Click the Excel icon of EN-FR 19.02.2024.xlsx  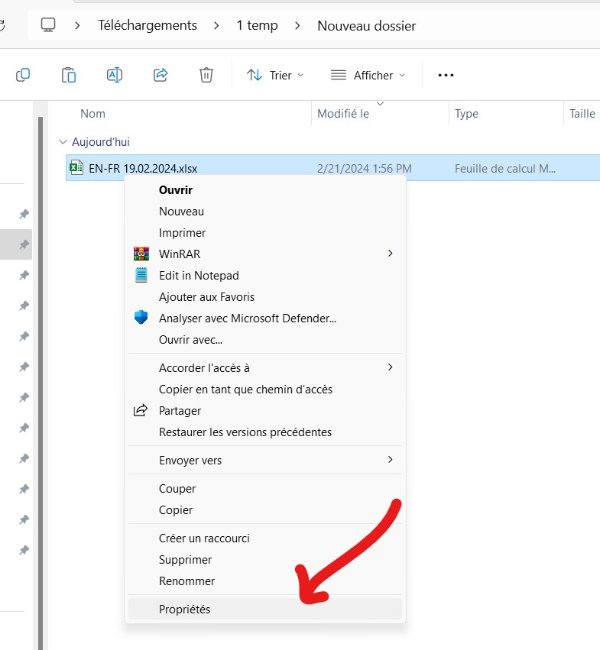click(76, 168)
